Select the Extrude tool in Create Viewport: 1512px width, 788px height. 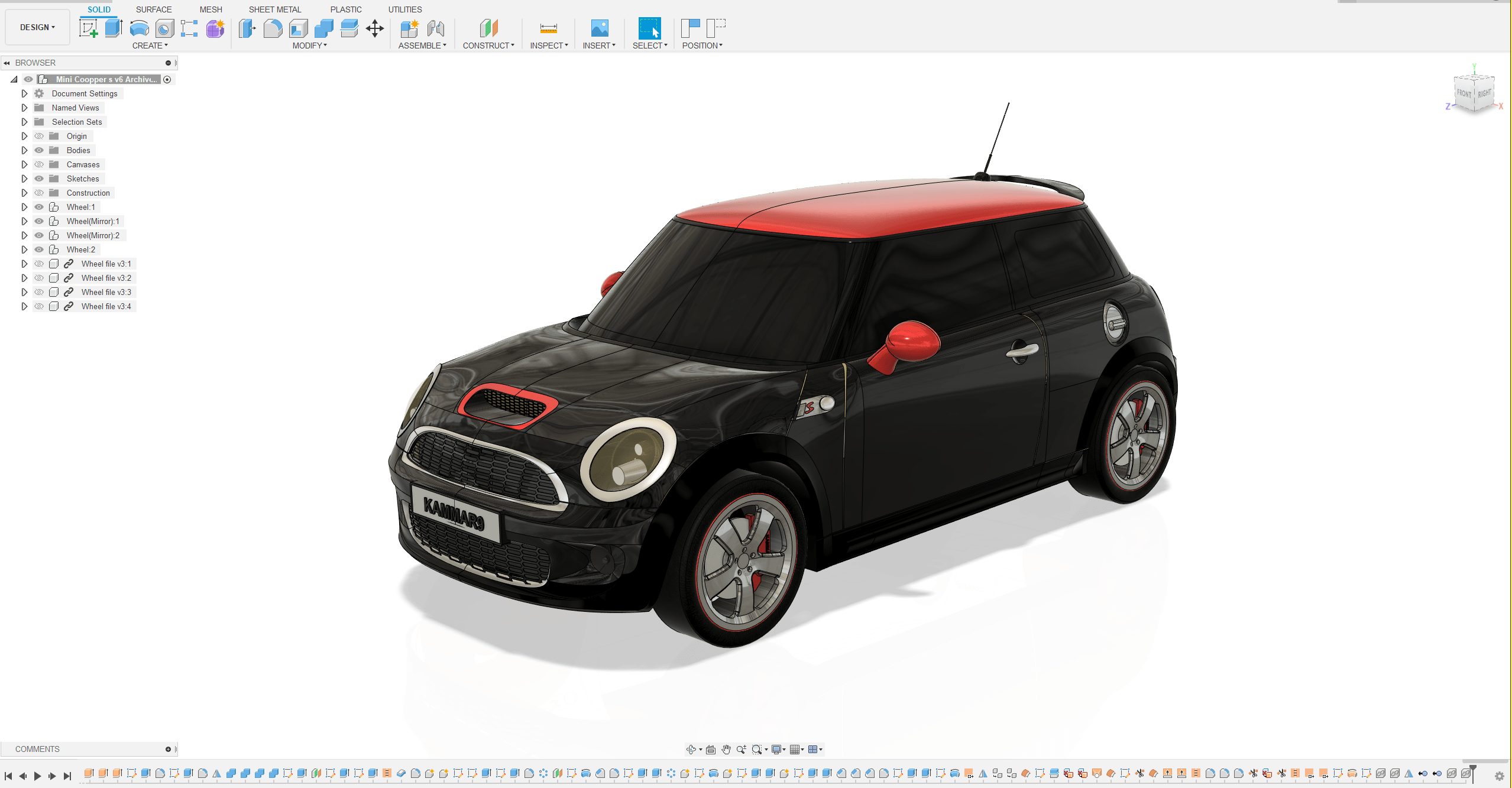coord(114,28)
